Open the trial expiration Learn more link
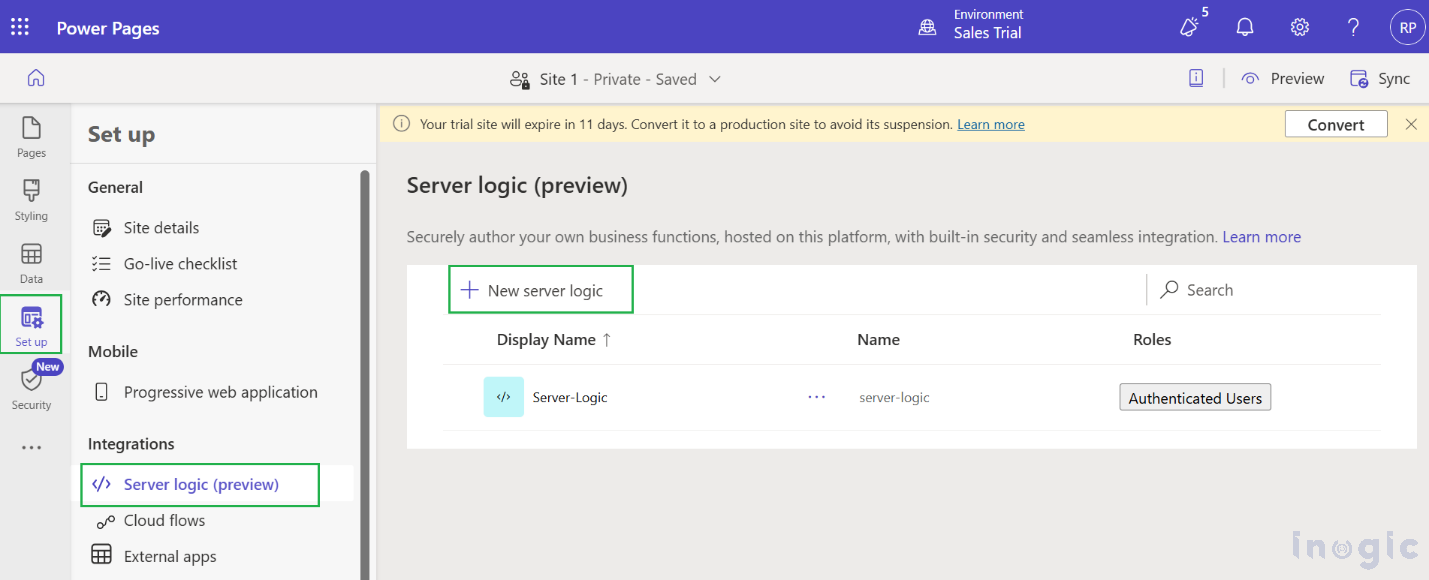The width and height of the screenshot is (1429, 580). click(990, 124)
